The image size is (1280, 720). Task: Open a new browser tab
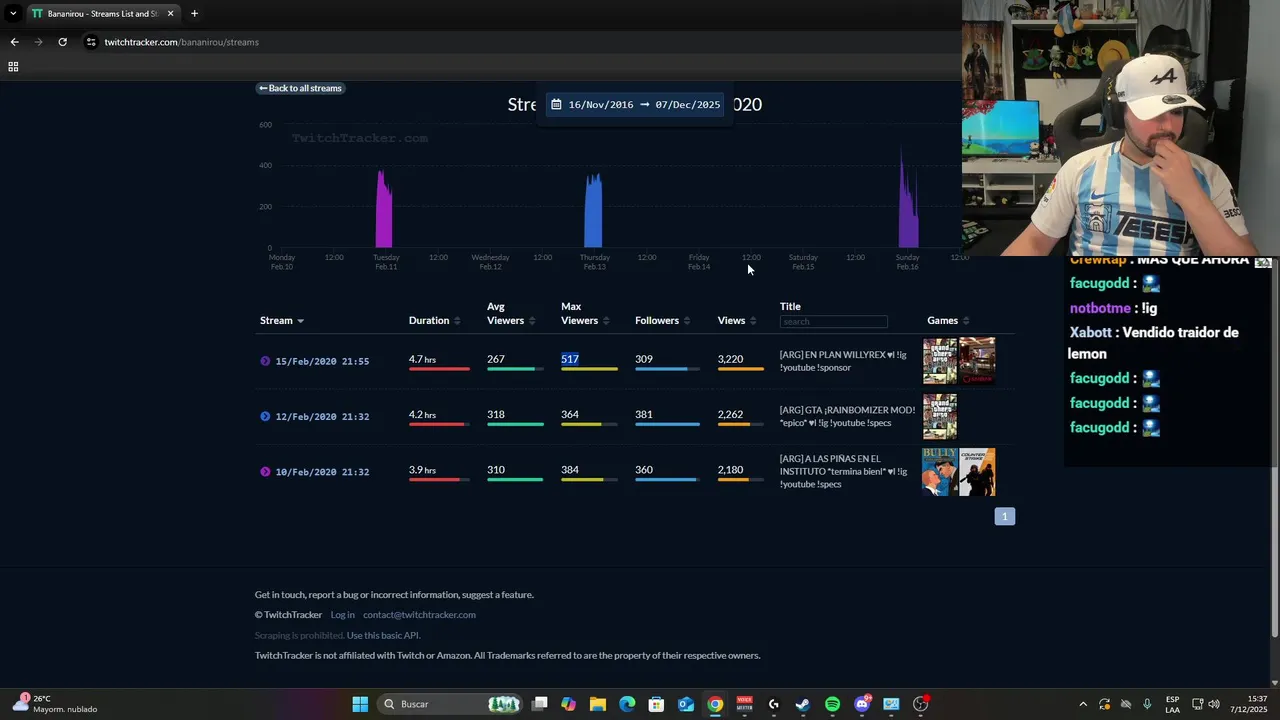[194, 14]
